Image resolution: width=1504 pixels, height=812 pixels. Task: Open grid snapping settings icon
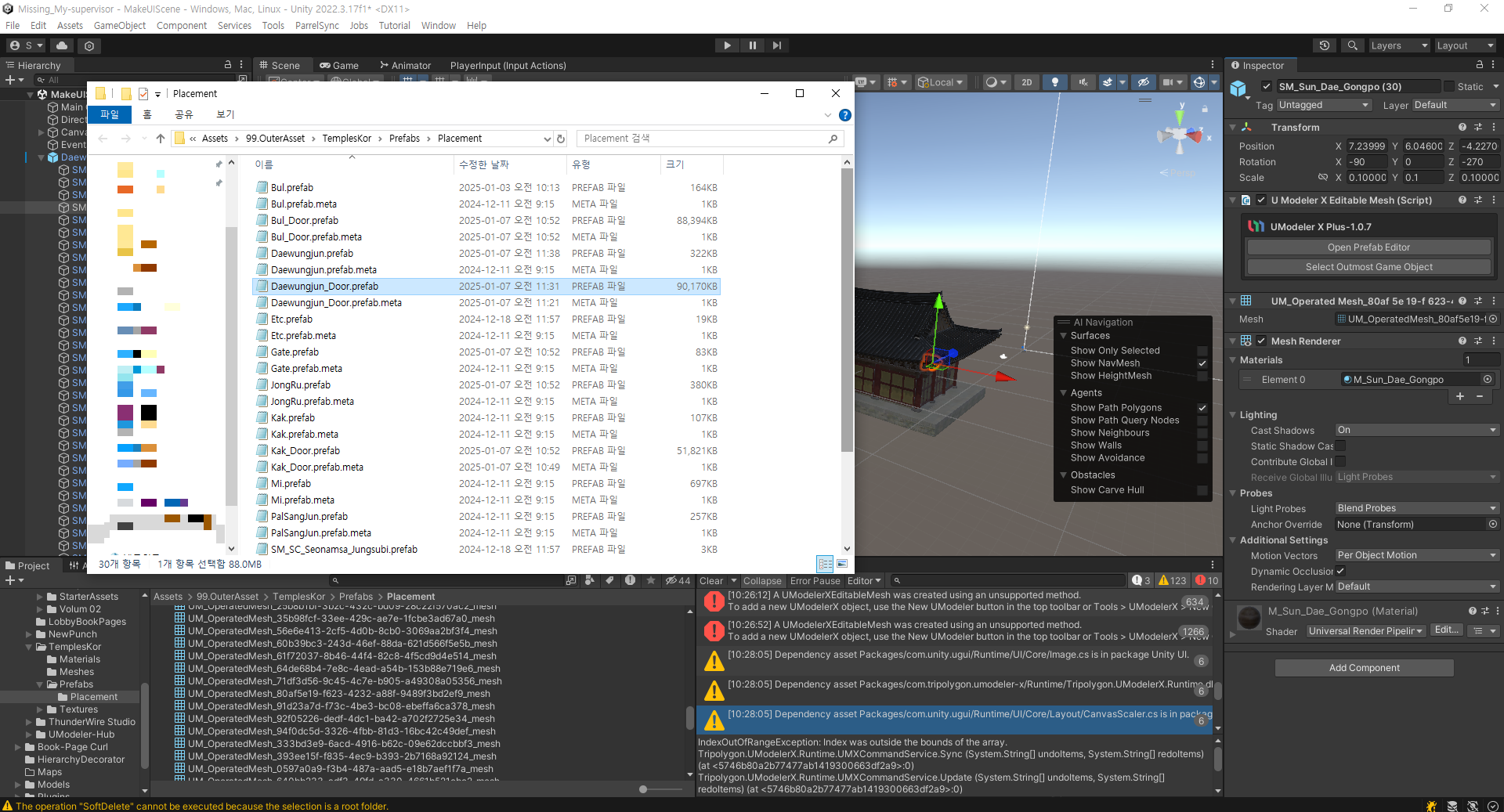pyautogui.click(x=896, y=81)
